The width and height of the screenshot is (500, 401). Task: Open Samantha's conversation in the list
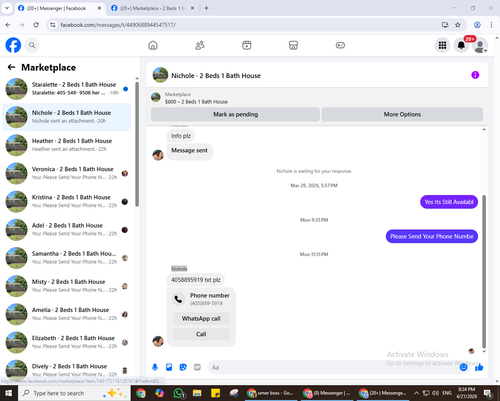(67, 258)
